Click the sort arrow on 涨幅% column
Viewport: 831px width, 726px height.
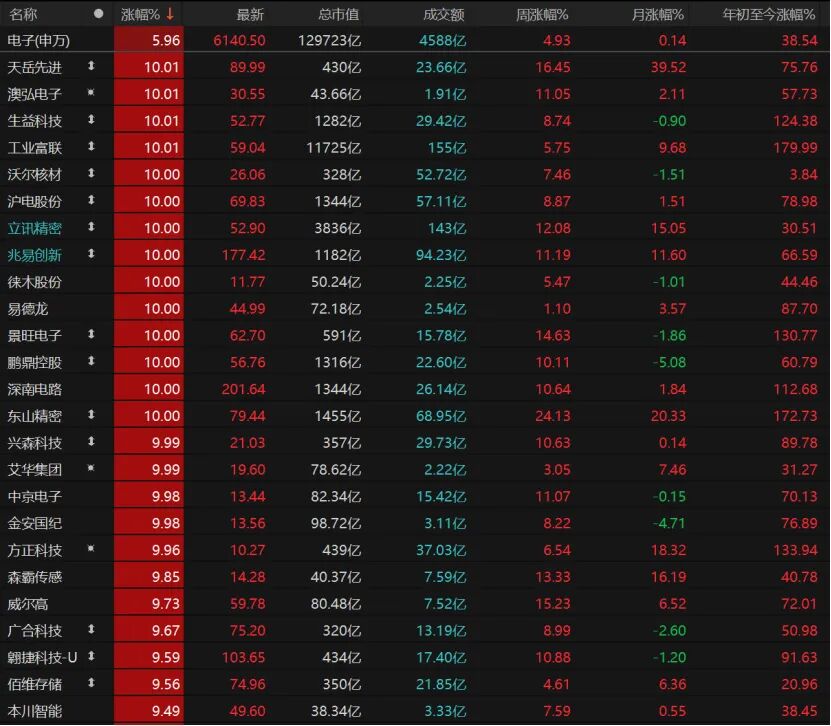pyautogui.click(x=170, y=14)
